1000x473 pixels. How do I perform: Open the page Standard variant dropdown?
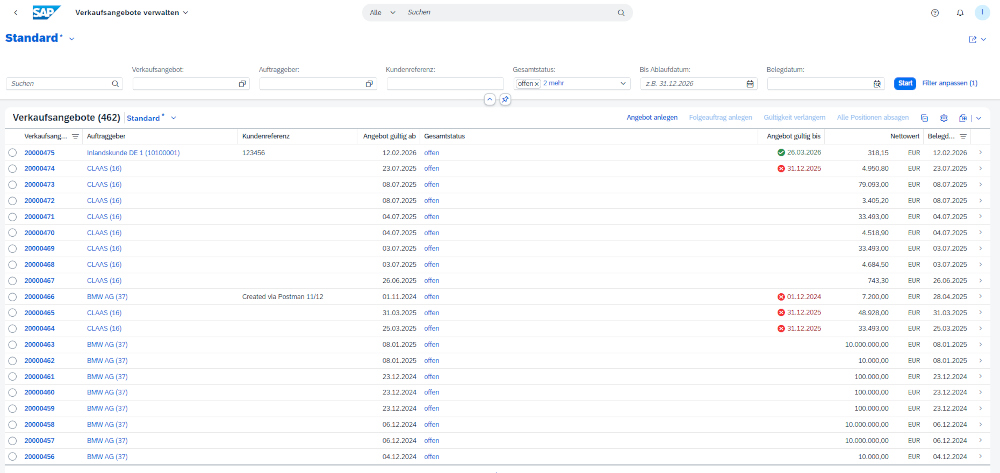tap(72, 39)
